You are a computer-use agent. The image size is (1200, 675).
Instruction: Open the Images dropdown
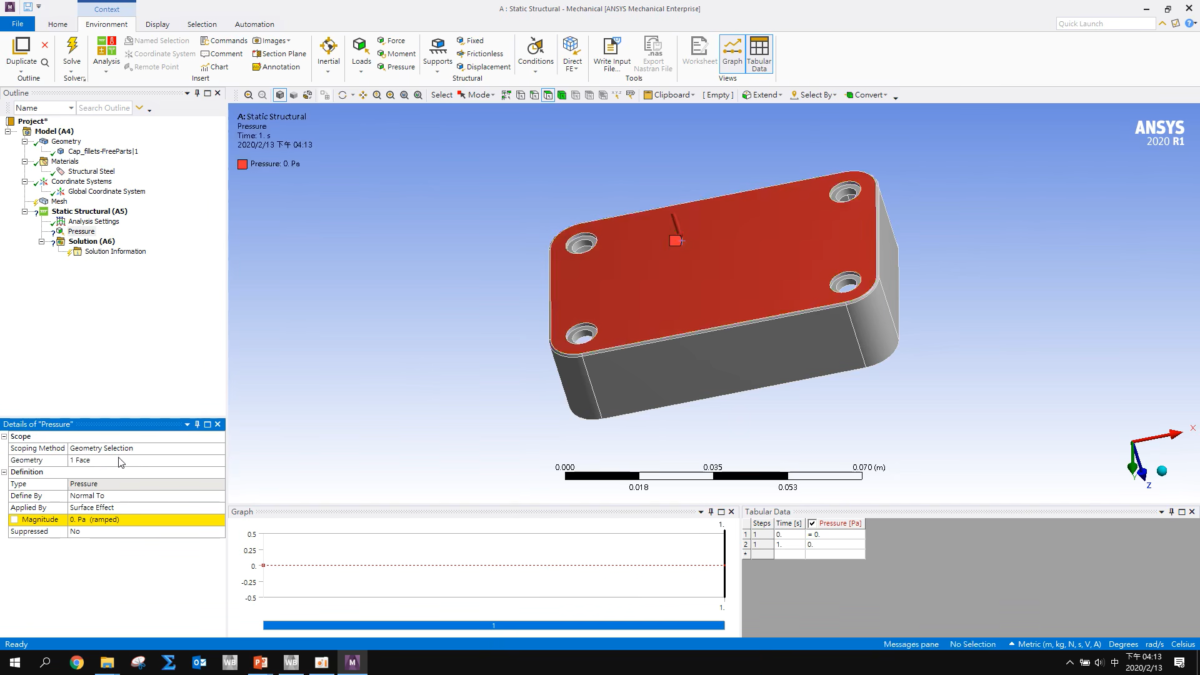[x=270, y=41]
